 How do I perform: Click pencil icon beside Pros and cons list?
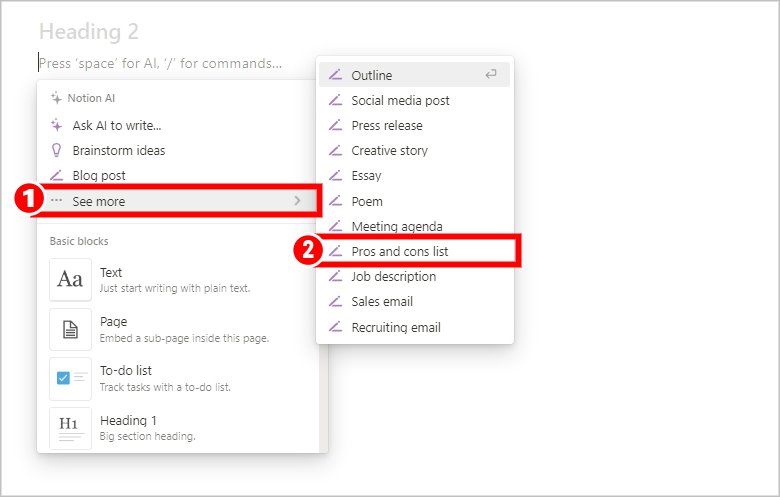click(335, 251)
